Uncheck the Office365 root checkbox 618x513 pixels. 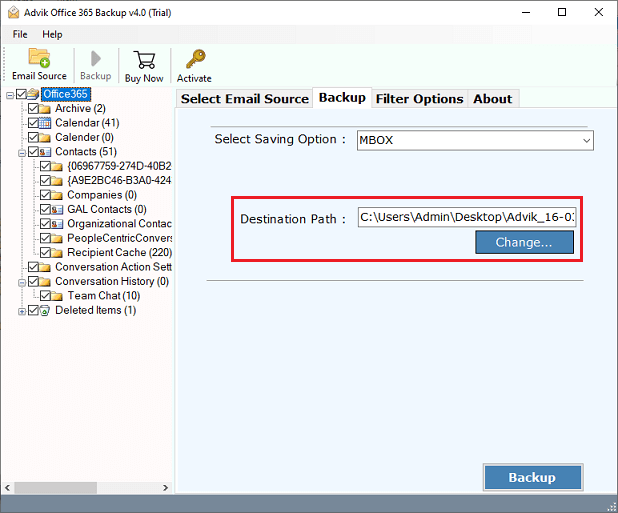tap(21, 94)
